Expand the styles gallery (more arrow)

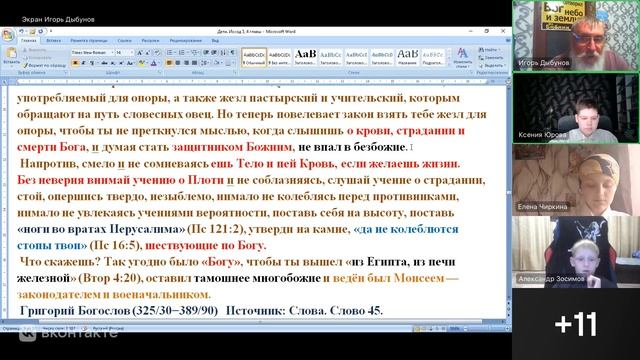click(x=449, y=65)
